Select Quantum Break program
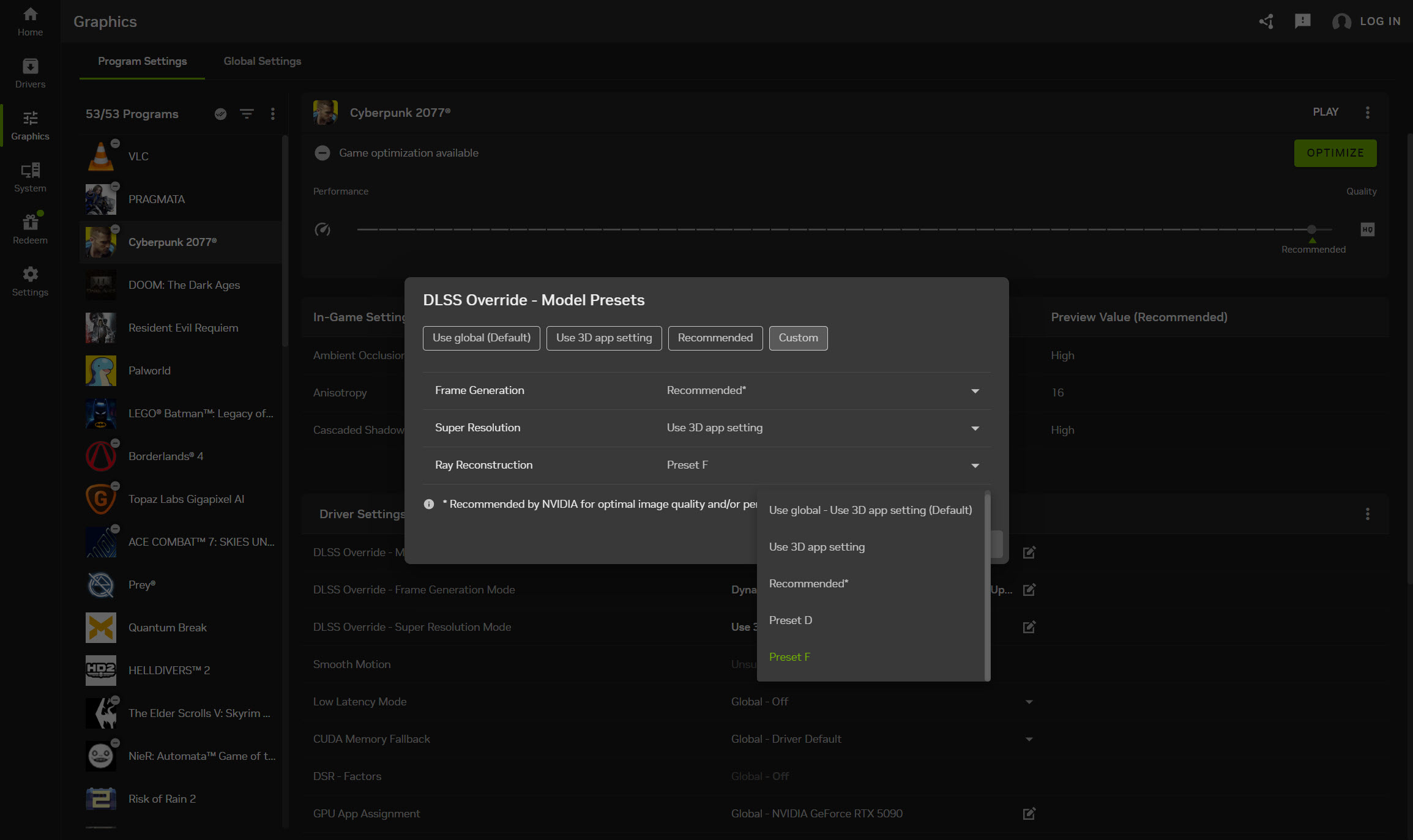 [x=181, y=628]
